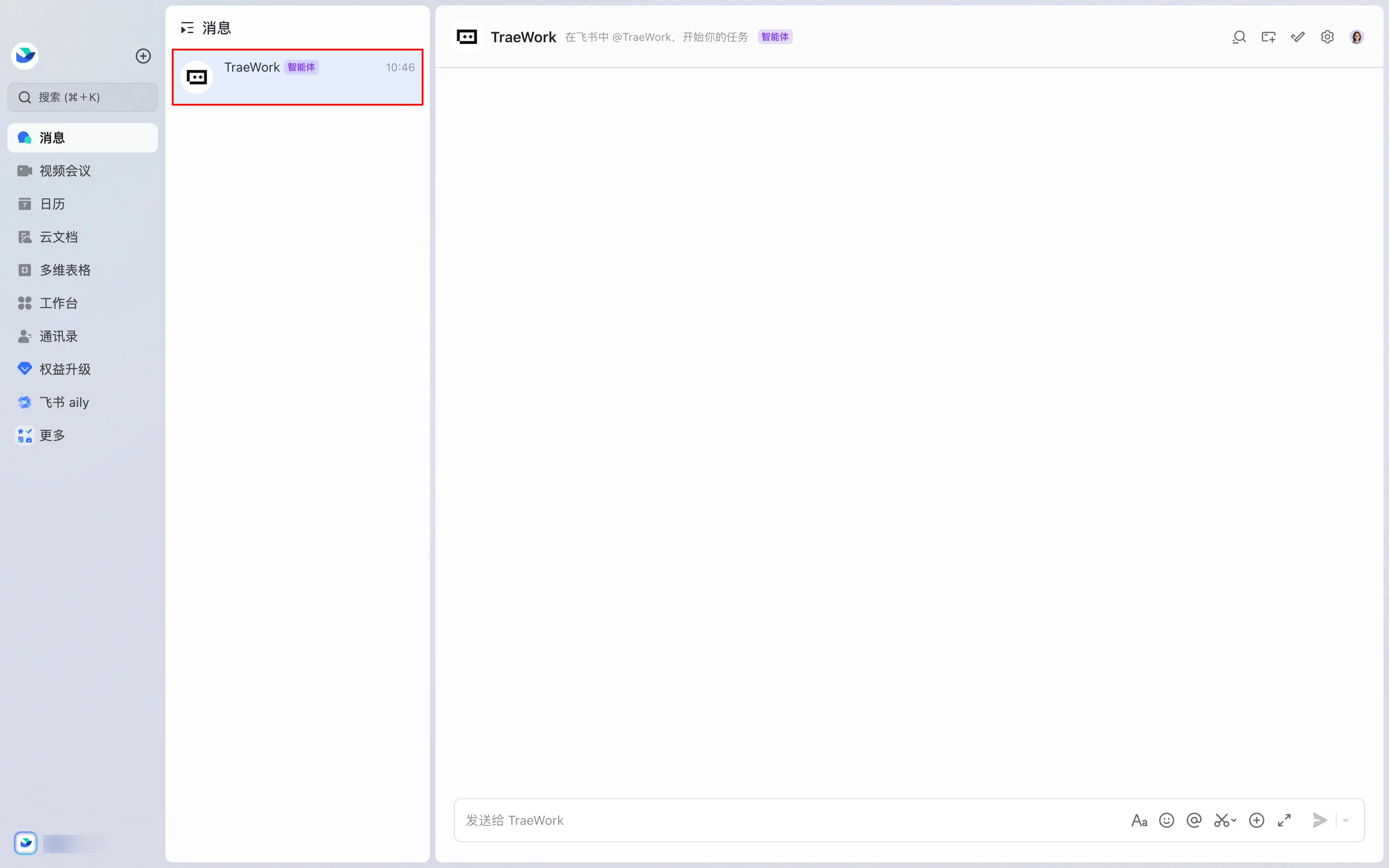The image size is (1389, 868).
Task: Open 云文档 cloud docs
Action: [x=83, y=237]
